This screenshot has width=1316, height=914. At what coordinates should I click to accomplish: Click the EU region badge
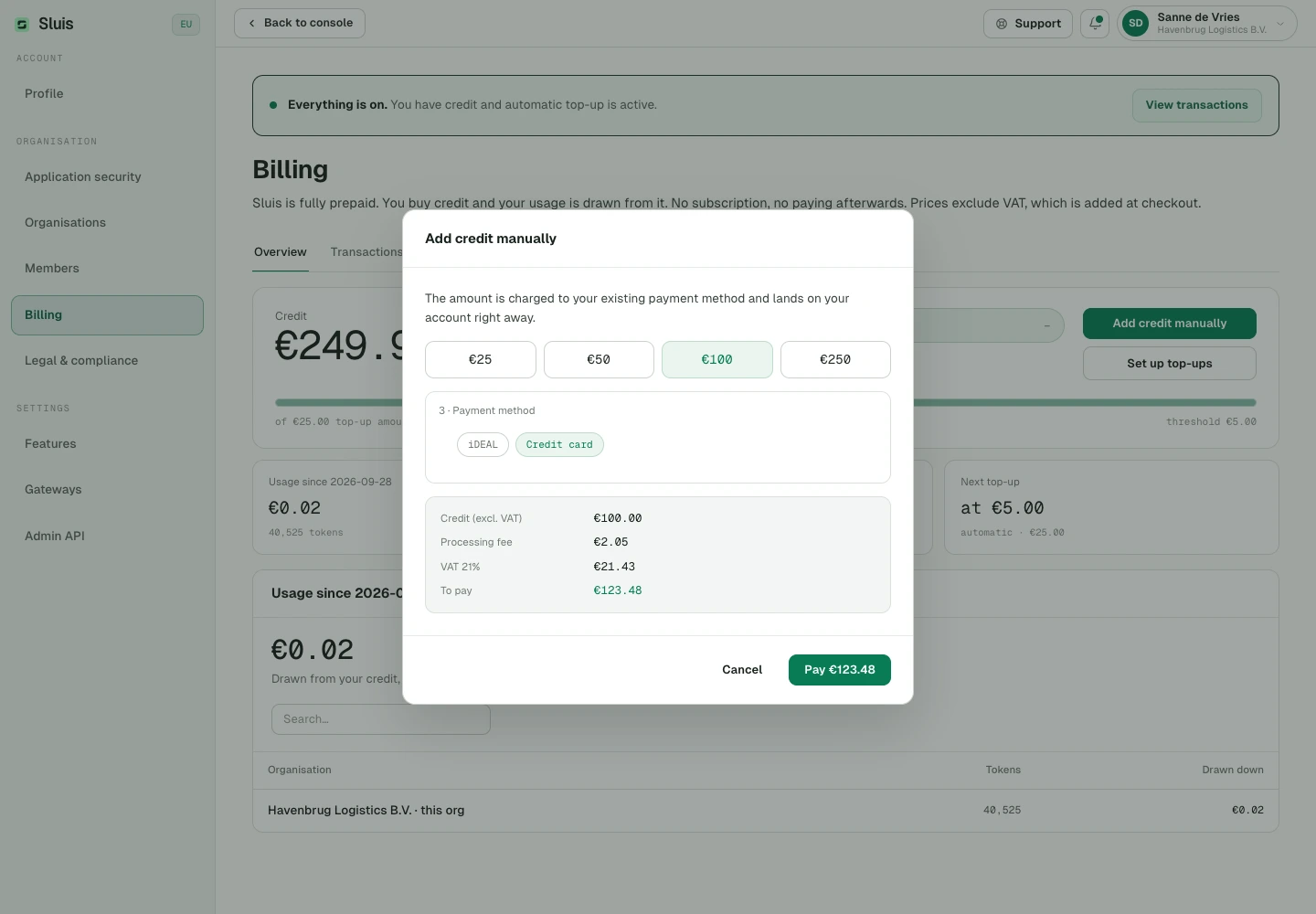coord(186,25)
